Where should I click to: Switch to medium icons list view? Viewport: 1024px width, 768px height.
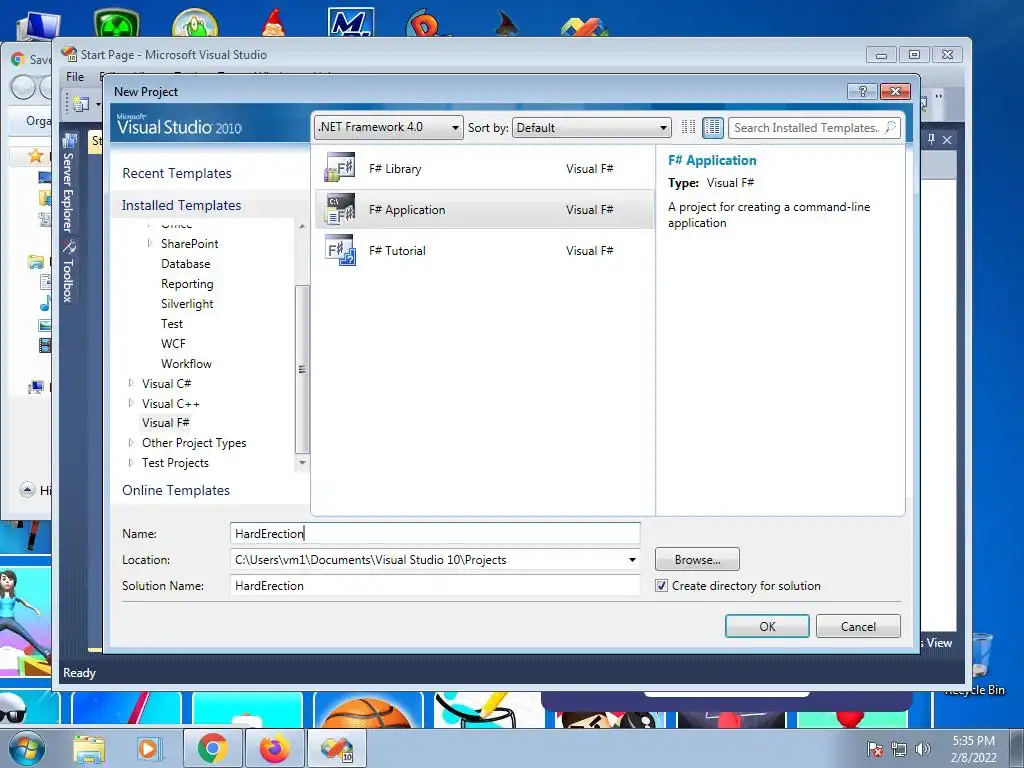pyautogui.click(x=712, y=127)
